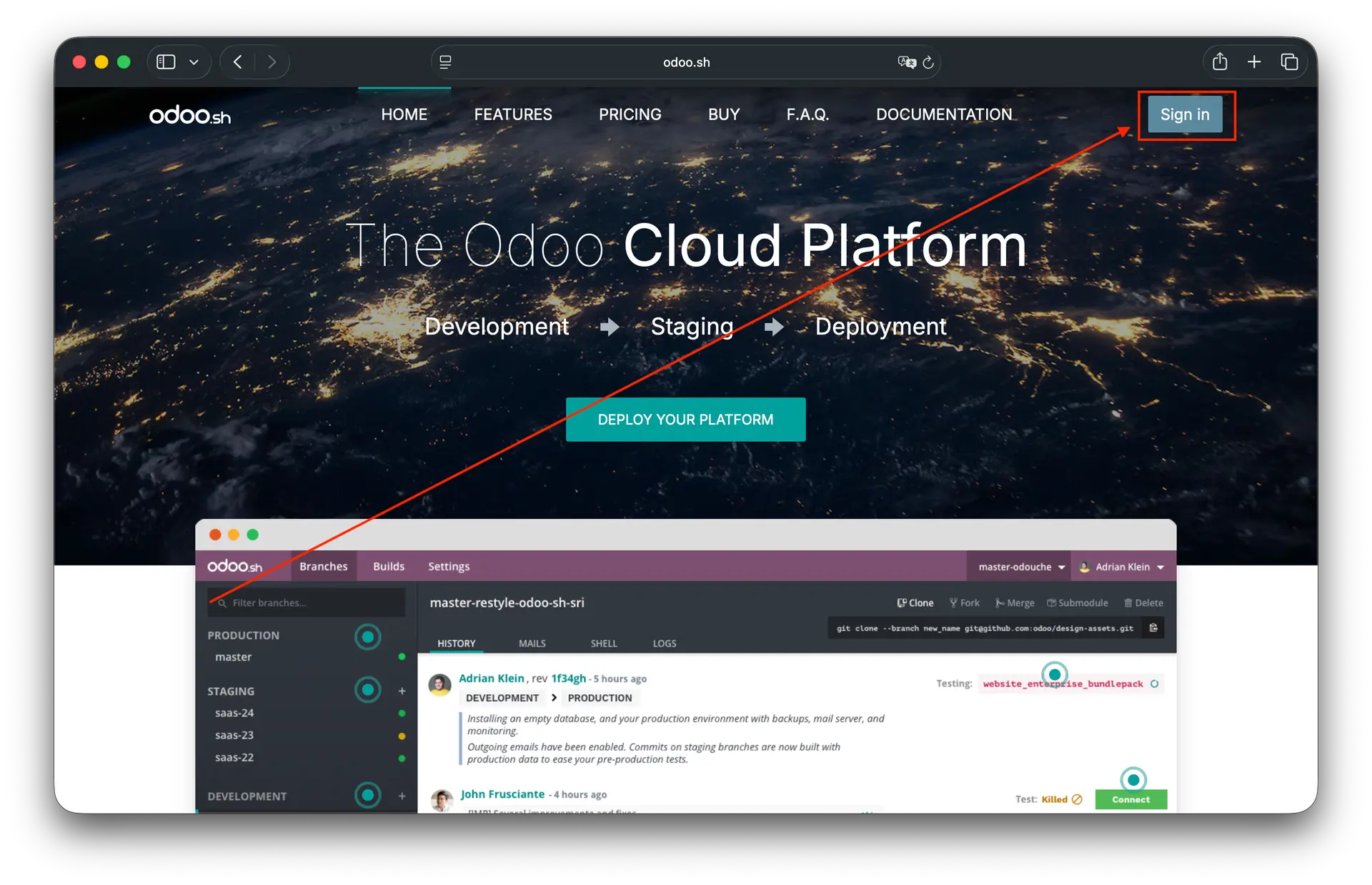Add a new staging branch with plus
This screenshot has width=1372, height=885.
(402, 691)
